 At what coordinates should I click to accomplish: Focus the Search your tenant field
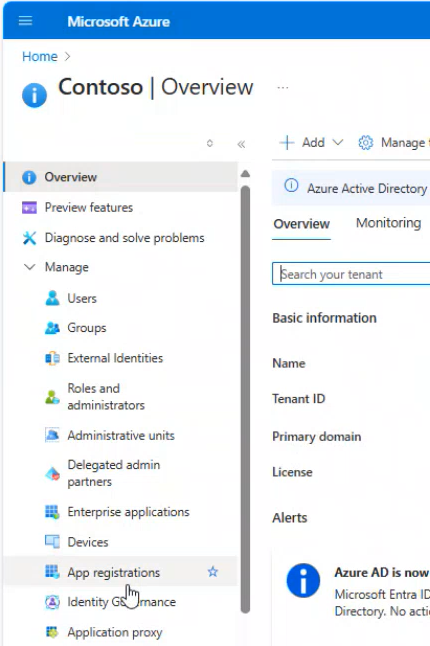351,274
